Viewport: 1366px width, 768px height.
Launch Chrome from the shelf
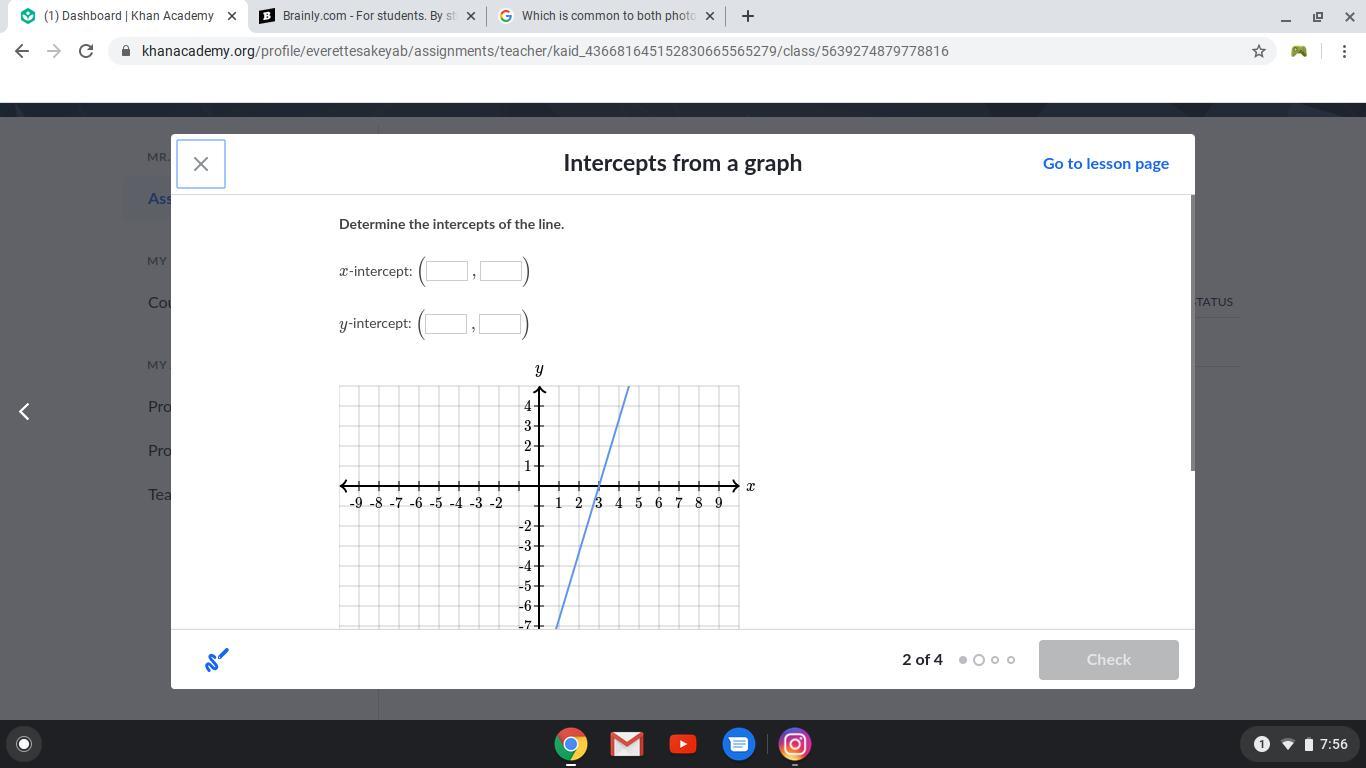pos(571,744)
